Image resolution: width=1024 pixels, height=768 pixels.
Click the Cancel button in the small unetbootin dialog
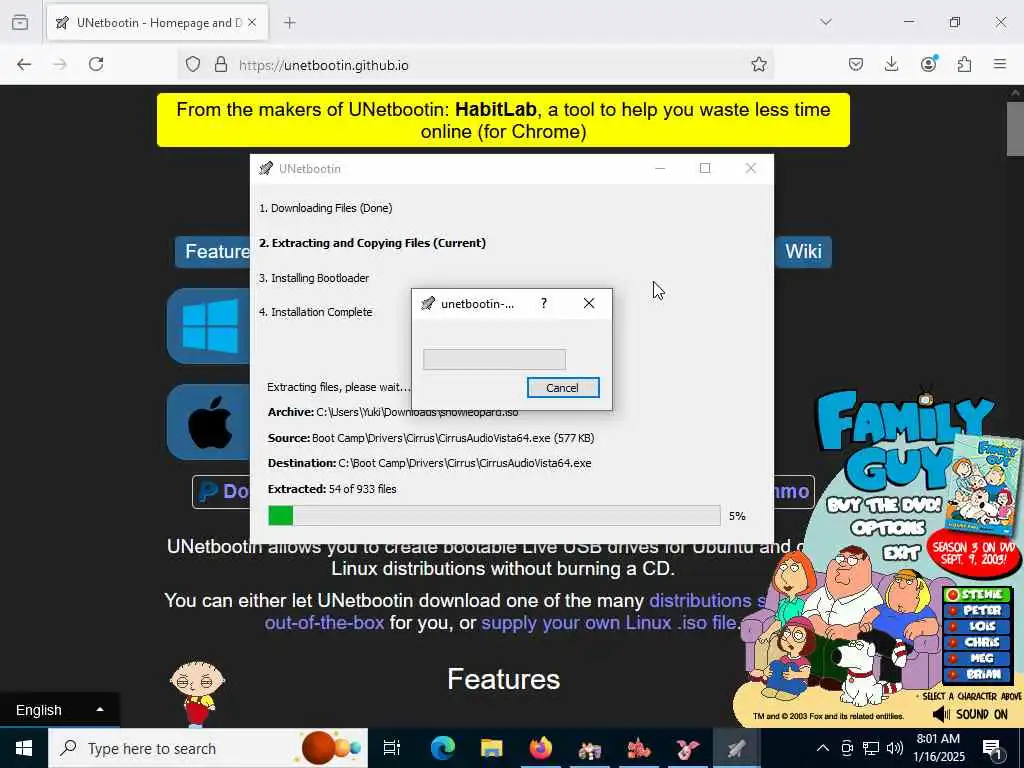point(562,388)
